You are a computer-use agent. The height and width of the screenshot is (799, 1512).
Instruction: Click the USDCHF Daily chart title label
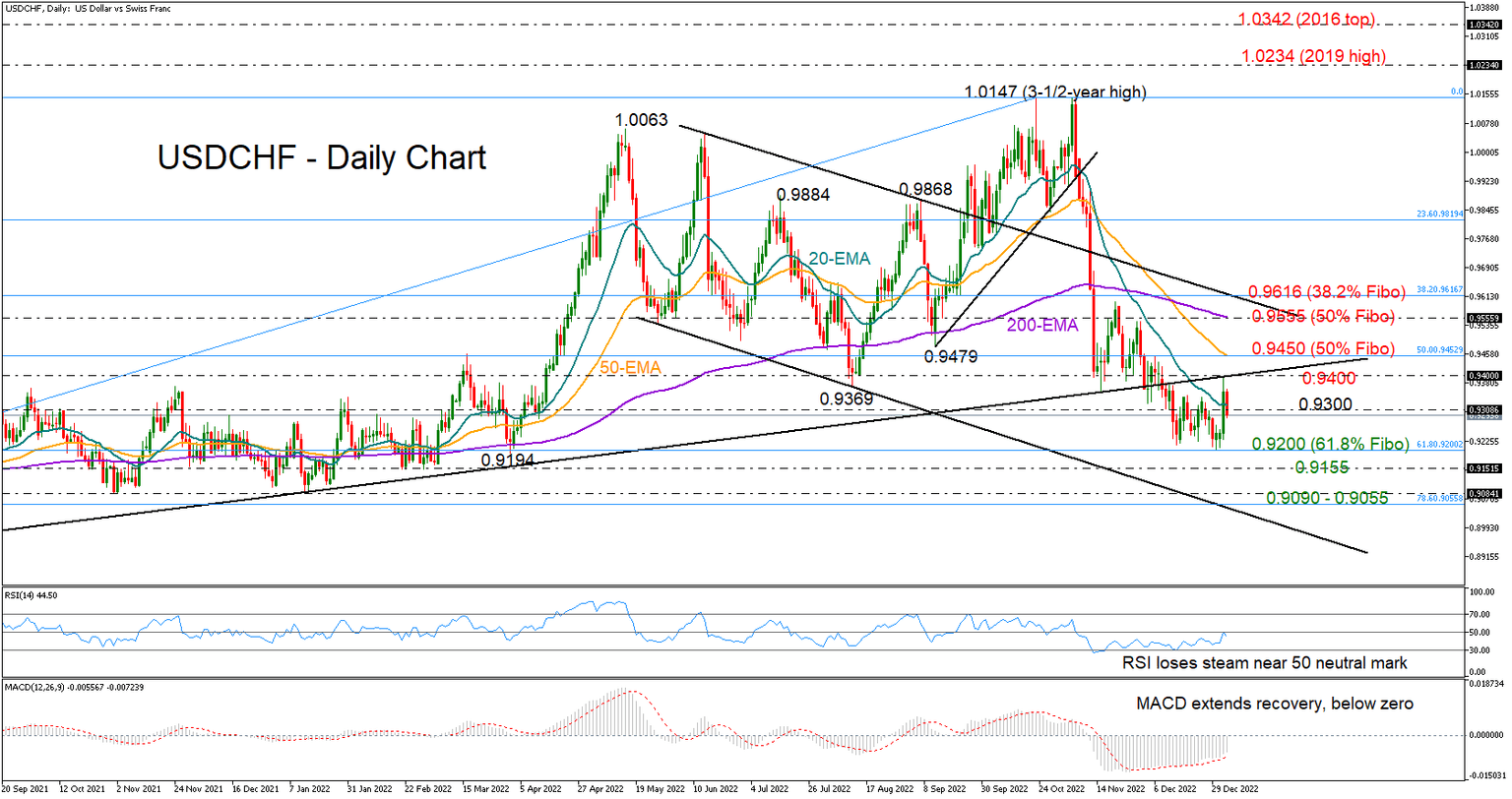(x=322, y=157)
